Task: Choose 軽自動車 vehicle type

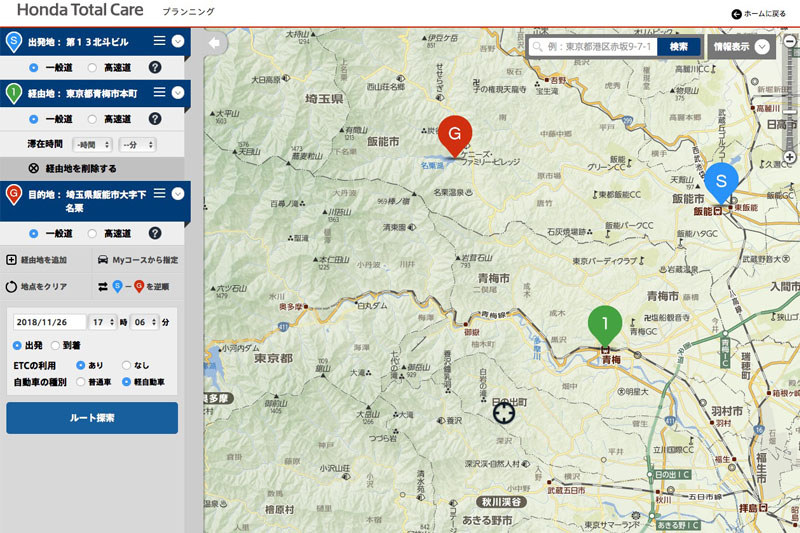Action: point(127,382)
